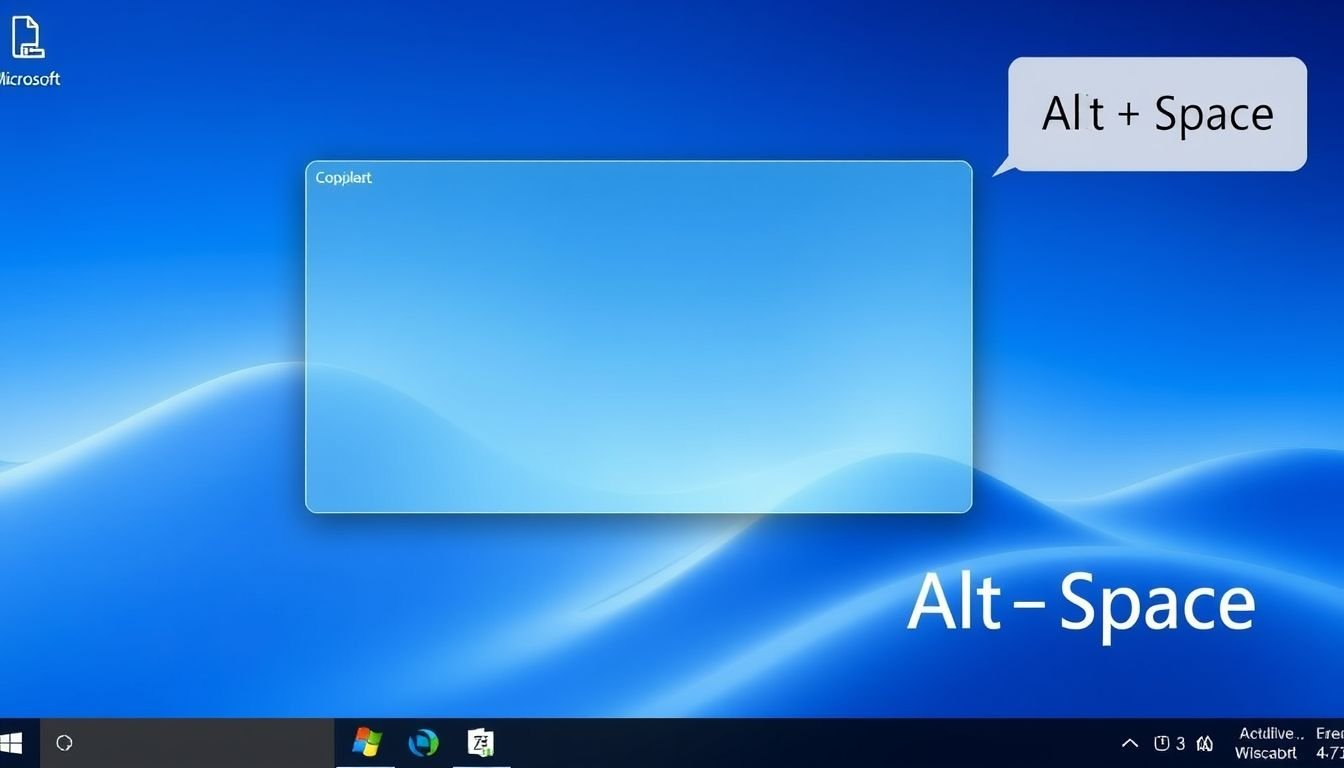Image resolution: width=1344 pixels, height=768 pixels.
Task: Launch the pinned Windows logo taskbar app
Action: (x=366, y=742)
